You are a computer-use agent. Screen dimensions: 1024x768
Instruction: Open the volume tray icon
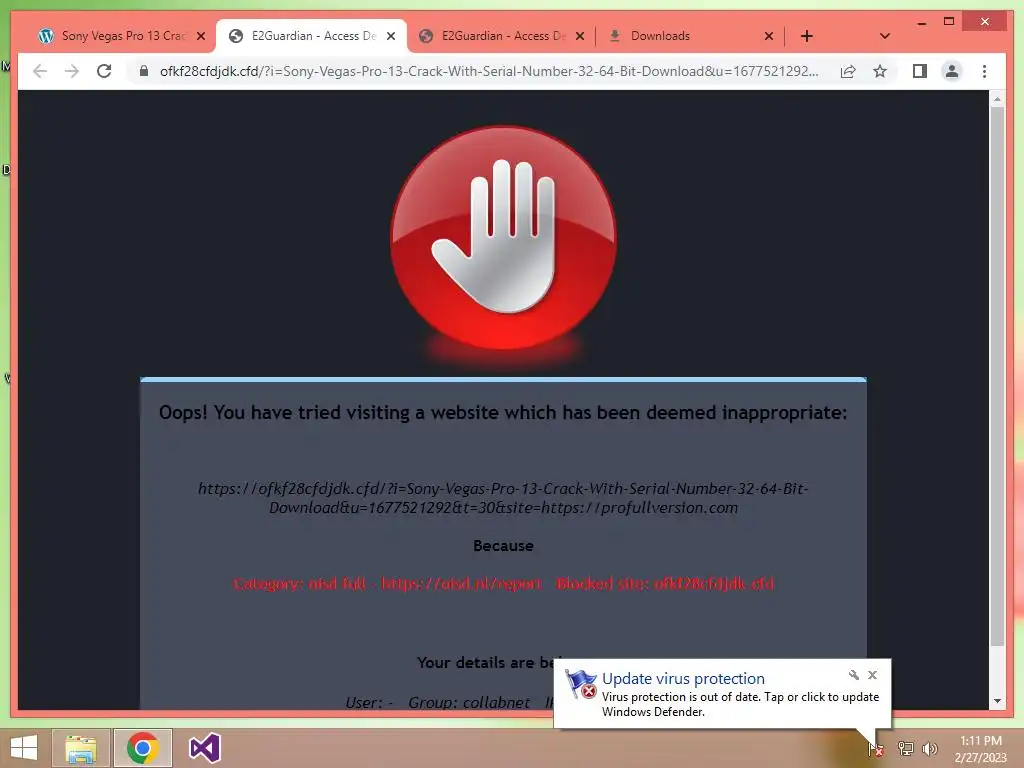[x=930, y=748]
